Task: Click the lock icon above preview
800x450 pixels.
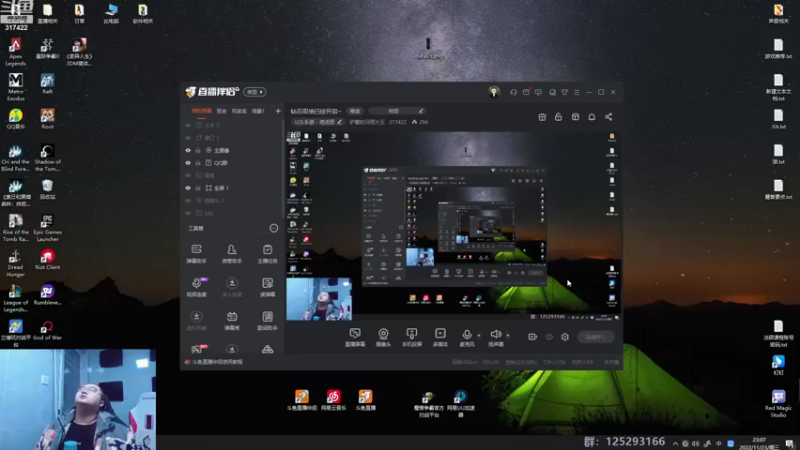Action: 558,117
